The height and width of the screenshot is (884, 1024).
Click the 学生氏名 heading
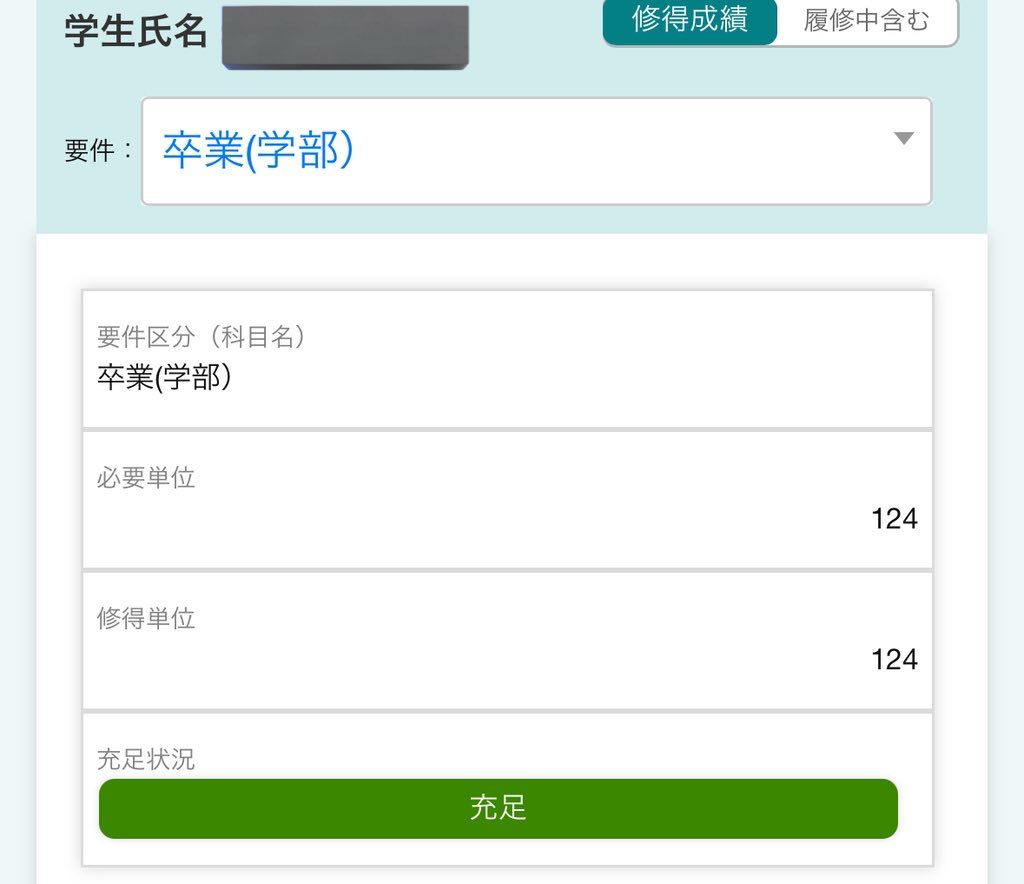click(136, 31)
